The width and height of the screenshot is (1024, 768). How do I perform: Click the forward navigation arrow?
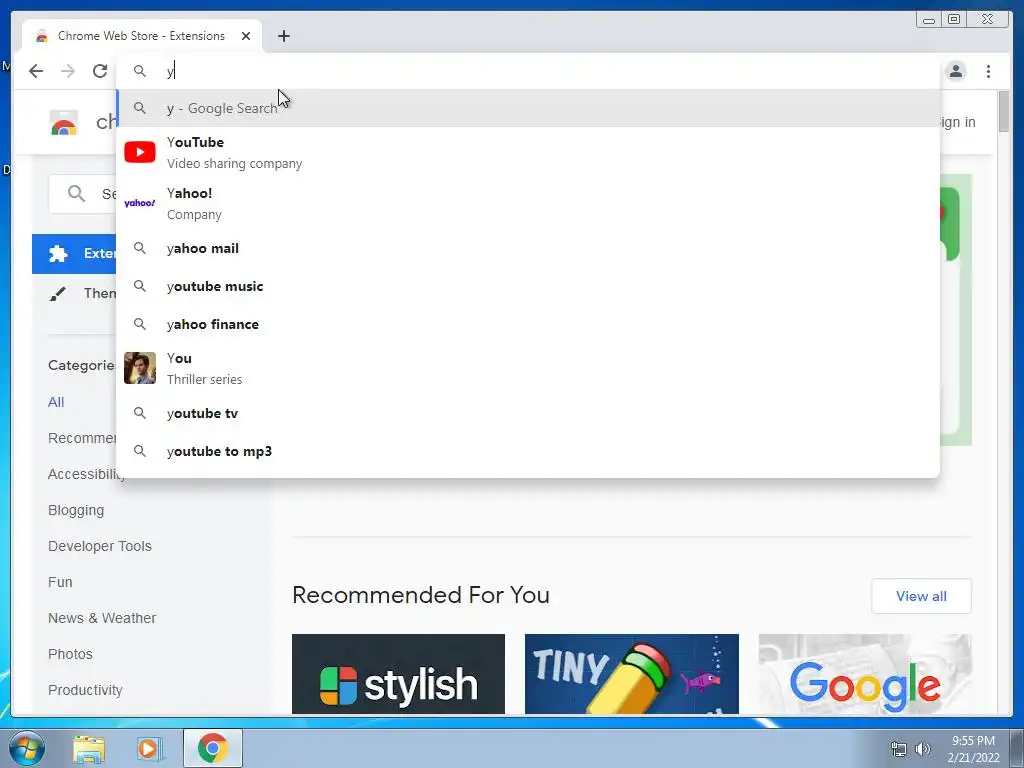tap(68, 71)
